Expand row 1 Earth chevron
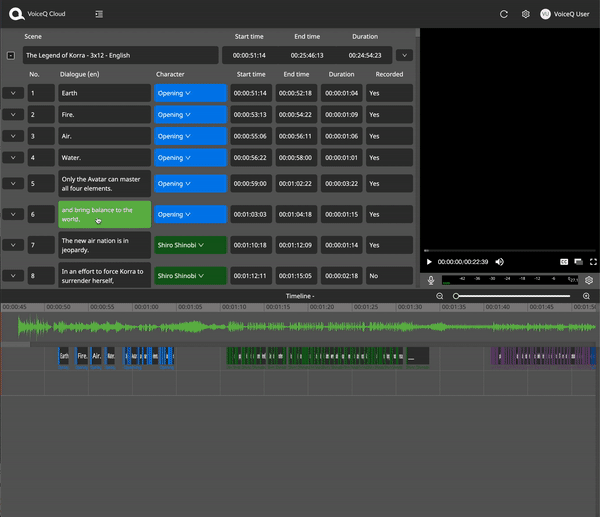This screenshot has height=517, width=600. click(13, 93)
